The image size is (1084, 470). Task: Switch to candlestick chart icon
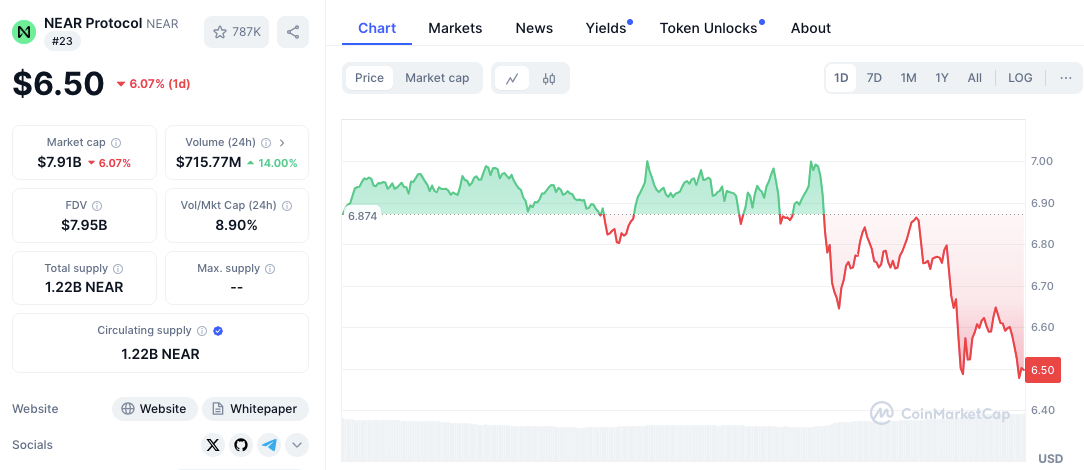[x=549, y=78]
